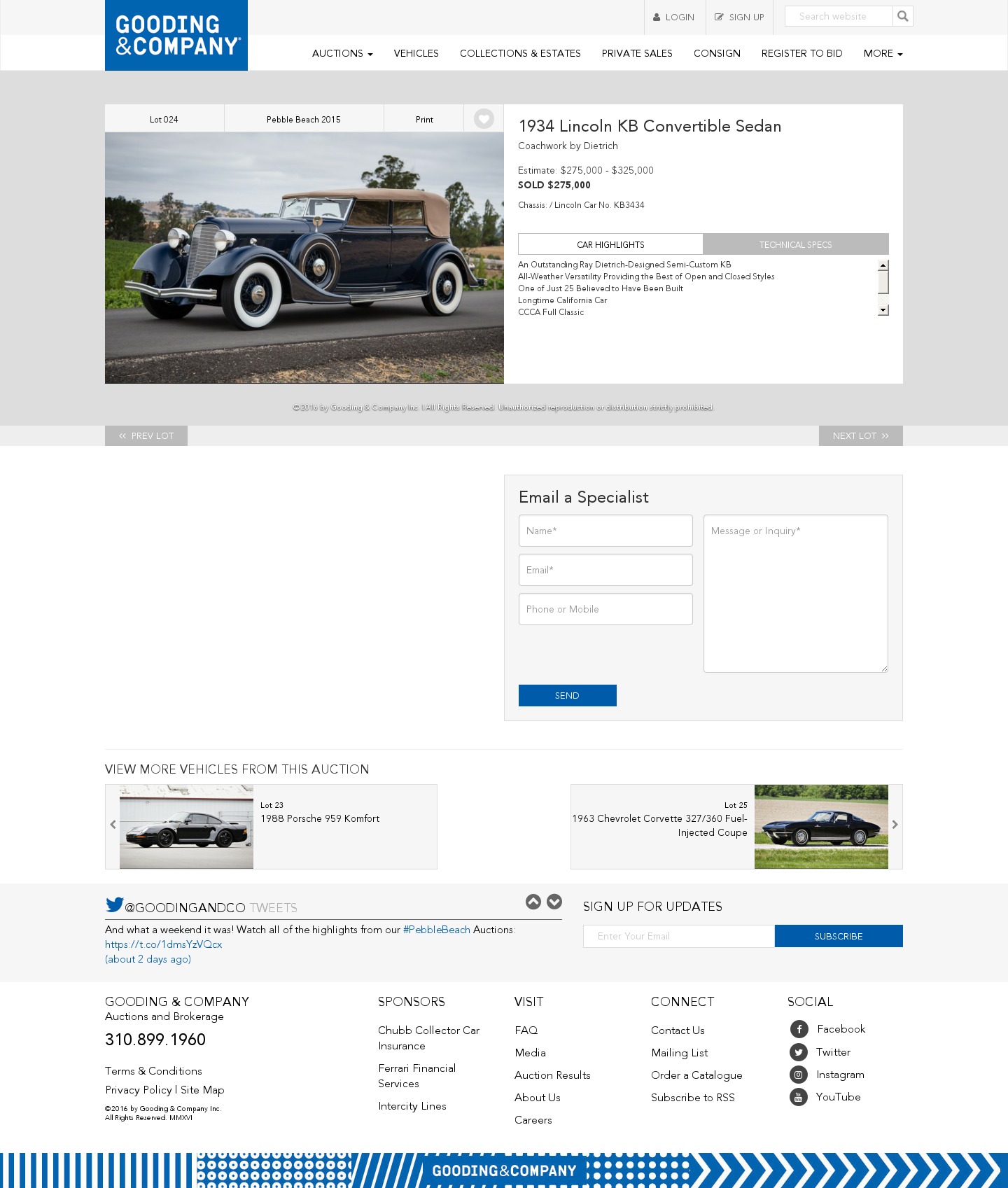Open Register to Bid menu item
Viewport: 1008px width, 1188px height.
(x=802, y=53)
